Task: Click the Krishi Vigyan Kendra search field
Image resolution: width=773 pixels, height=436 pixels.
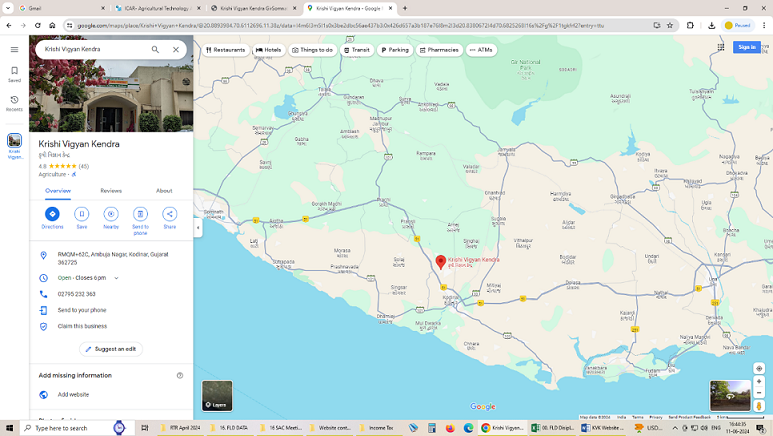Action: click(x=94, y=49)
